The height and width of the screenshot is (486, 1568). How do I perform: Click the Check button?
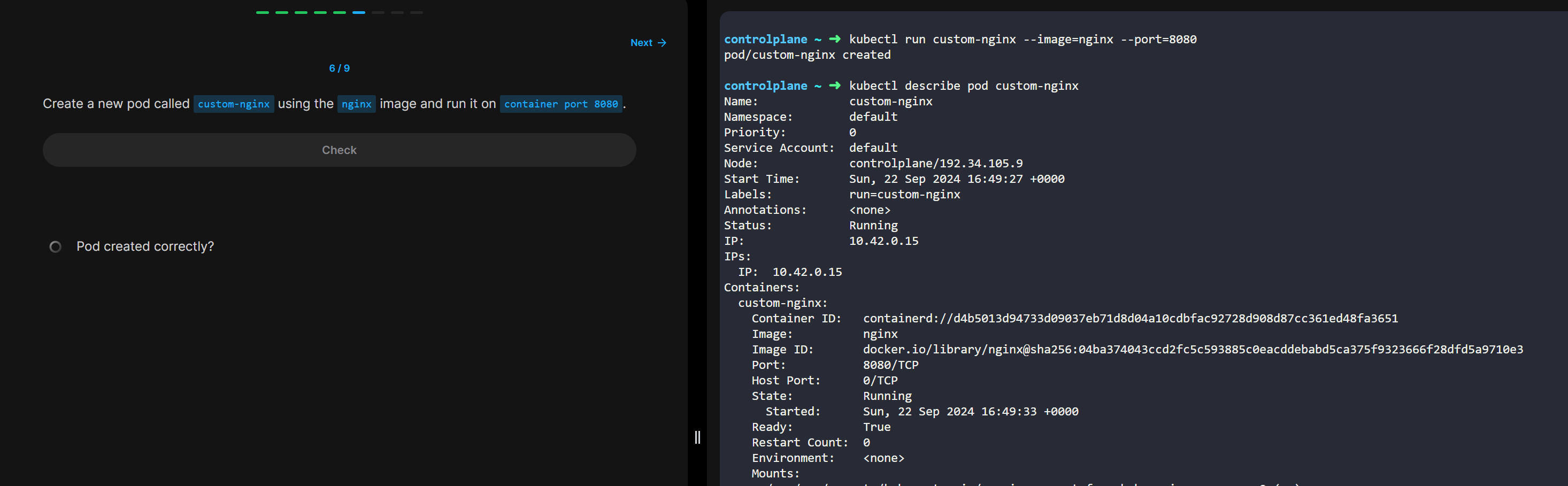point(339,150)
